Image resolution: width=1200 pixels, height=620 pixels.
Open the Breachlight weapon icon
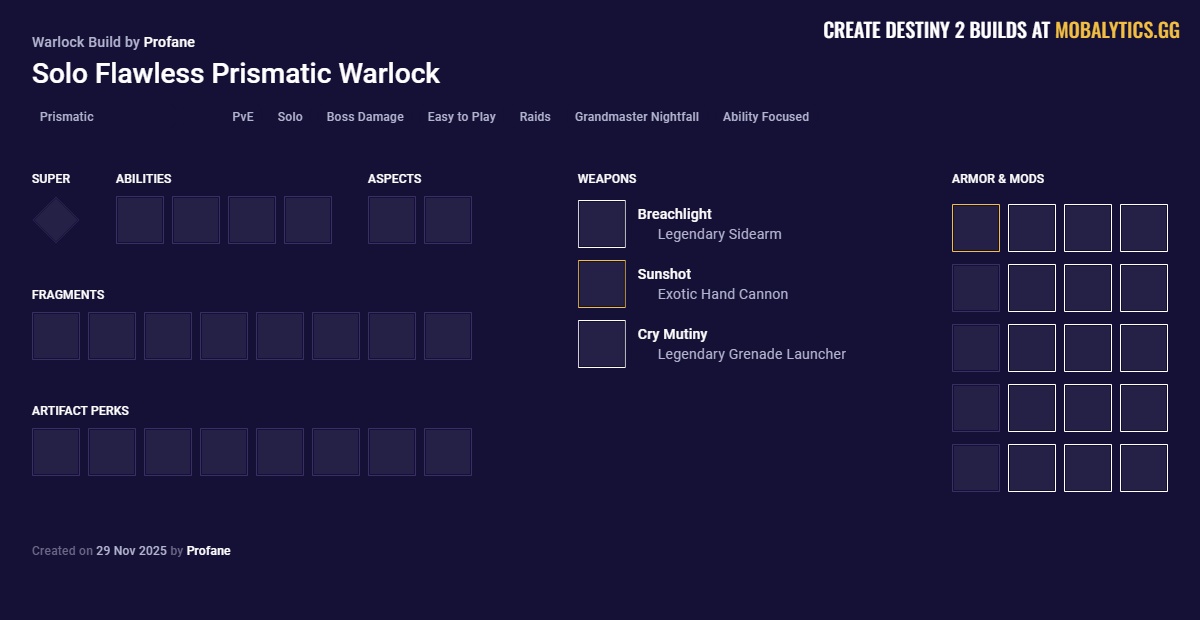tap(601, 223)
